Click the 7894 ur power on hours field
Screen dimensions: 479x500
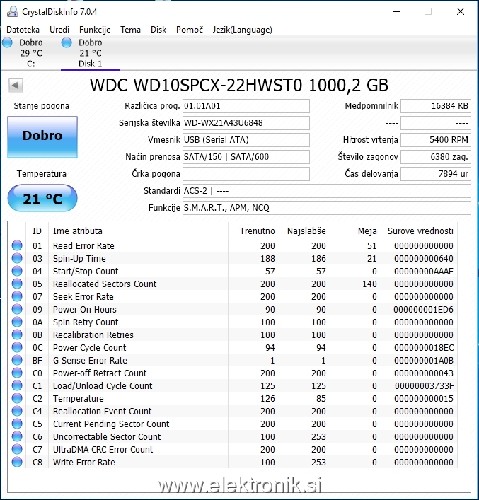click(435, 174)
